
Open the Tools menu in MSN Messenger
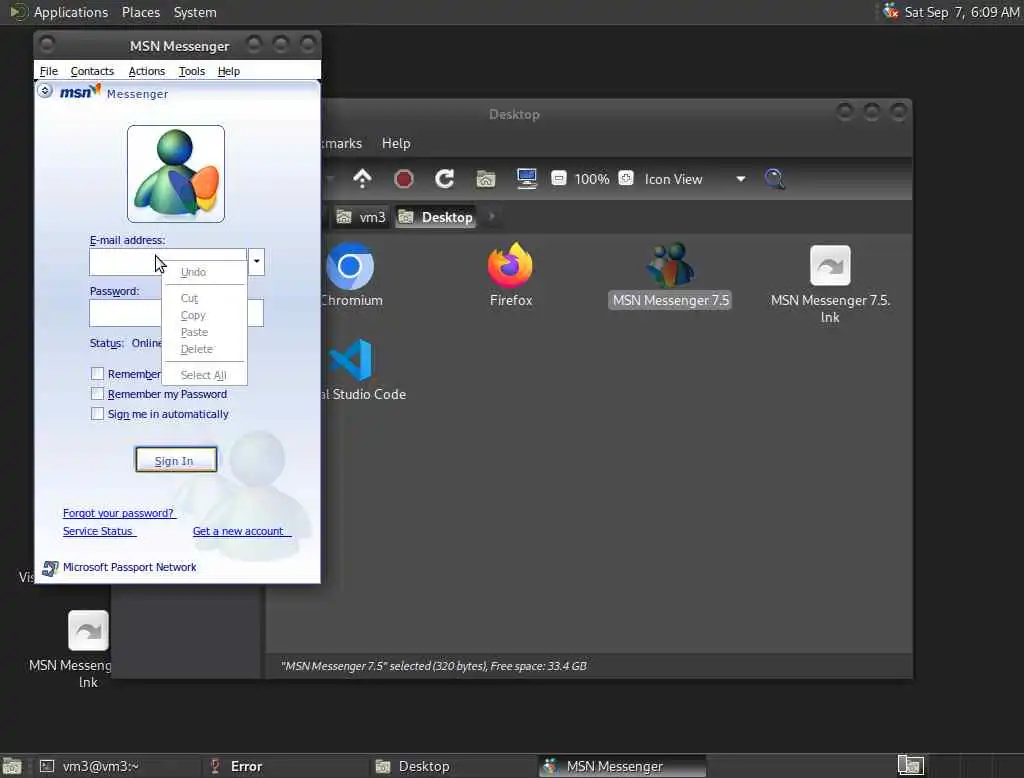(192, 71)
